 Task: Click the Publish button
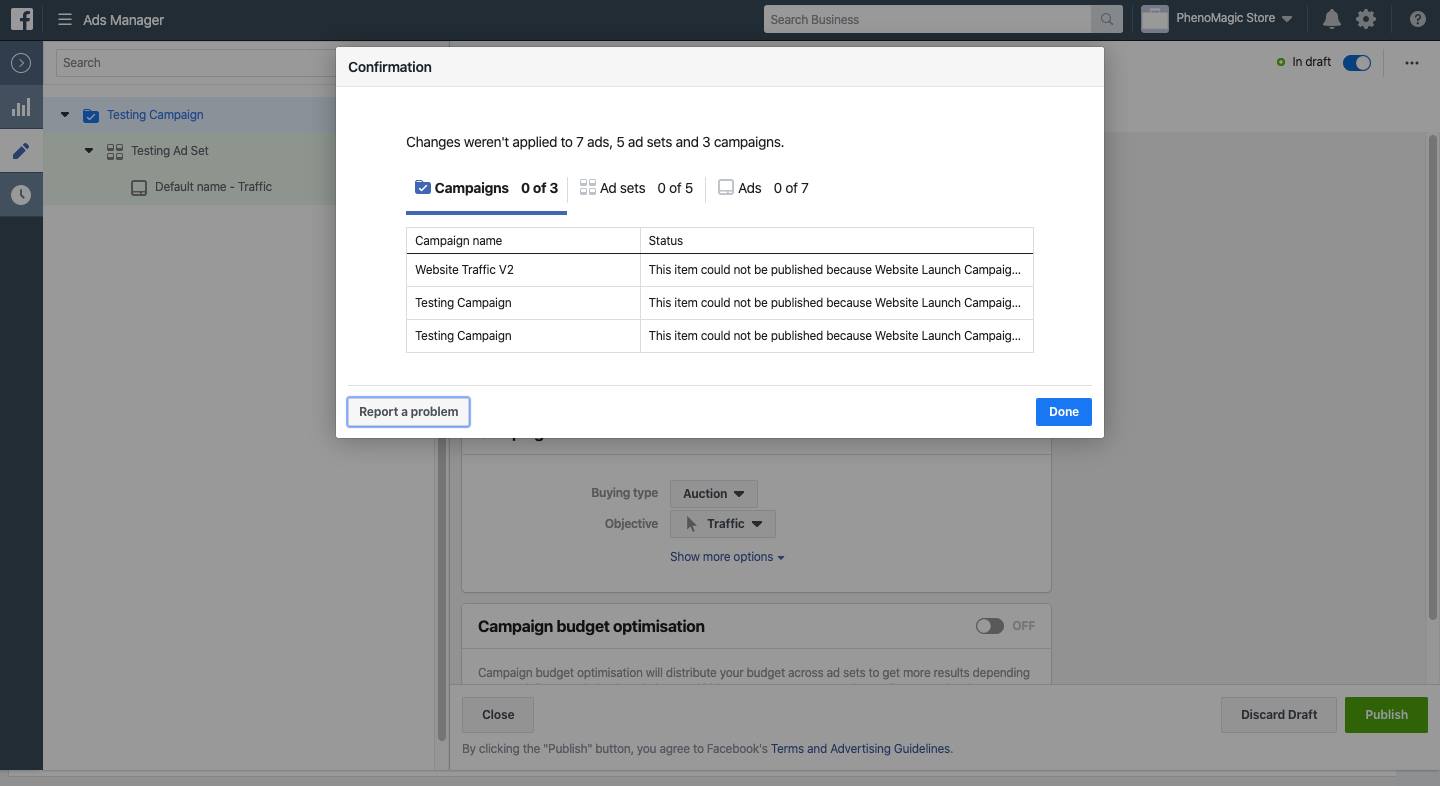(x=1386, y=715)
